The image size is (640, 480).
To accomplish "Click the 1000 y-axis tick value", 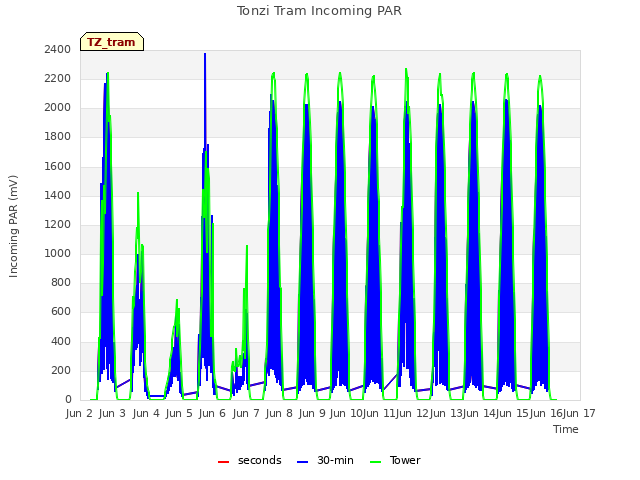I will 58,253.
